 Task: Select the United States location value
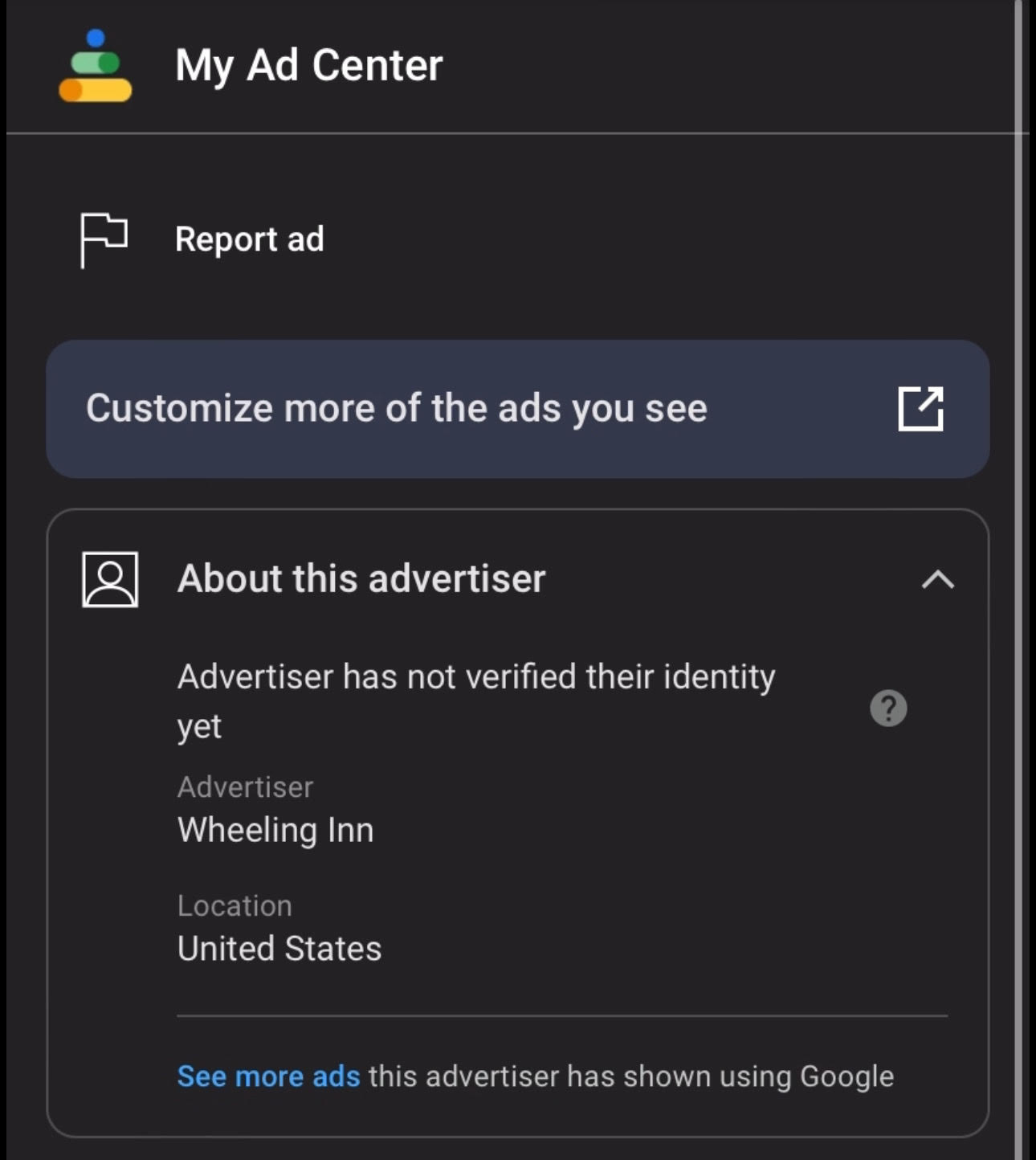tap(279, 949)
